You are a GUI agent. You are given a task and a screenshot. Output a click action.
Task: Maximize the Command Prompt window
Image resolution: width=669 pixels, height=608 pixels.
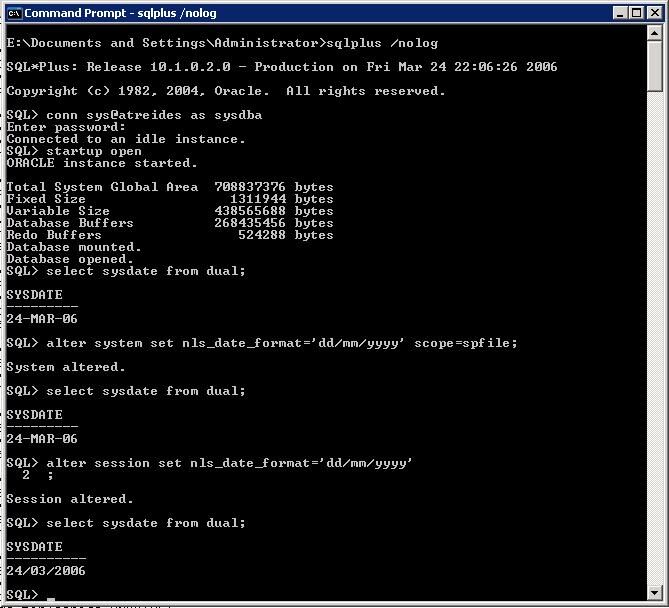(x=636, y=13)
